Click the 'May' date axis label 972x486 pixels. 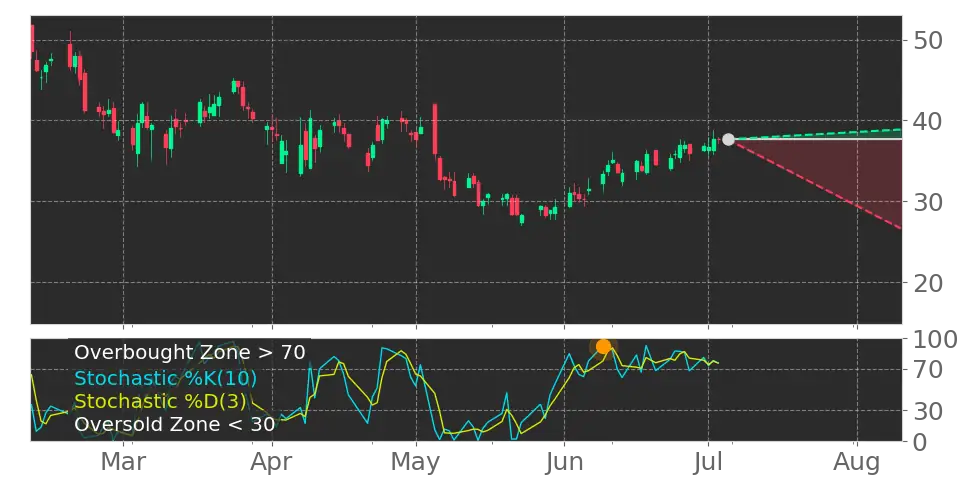tap(416, 462)
